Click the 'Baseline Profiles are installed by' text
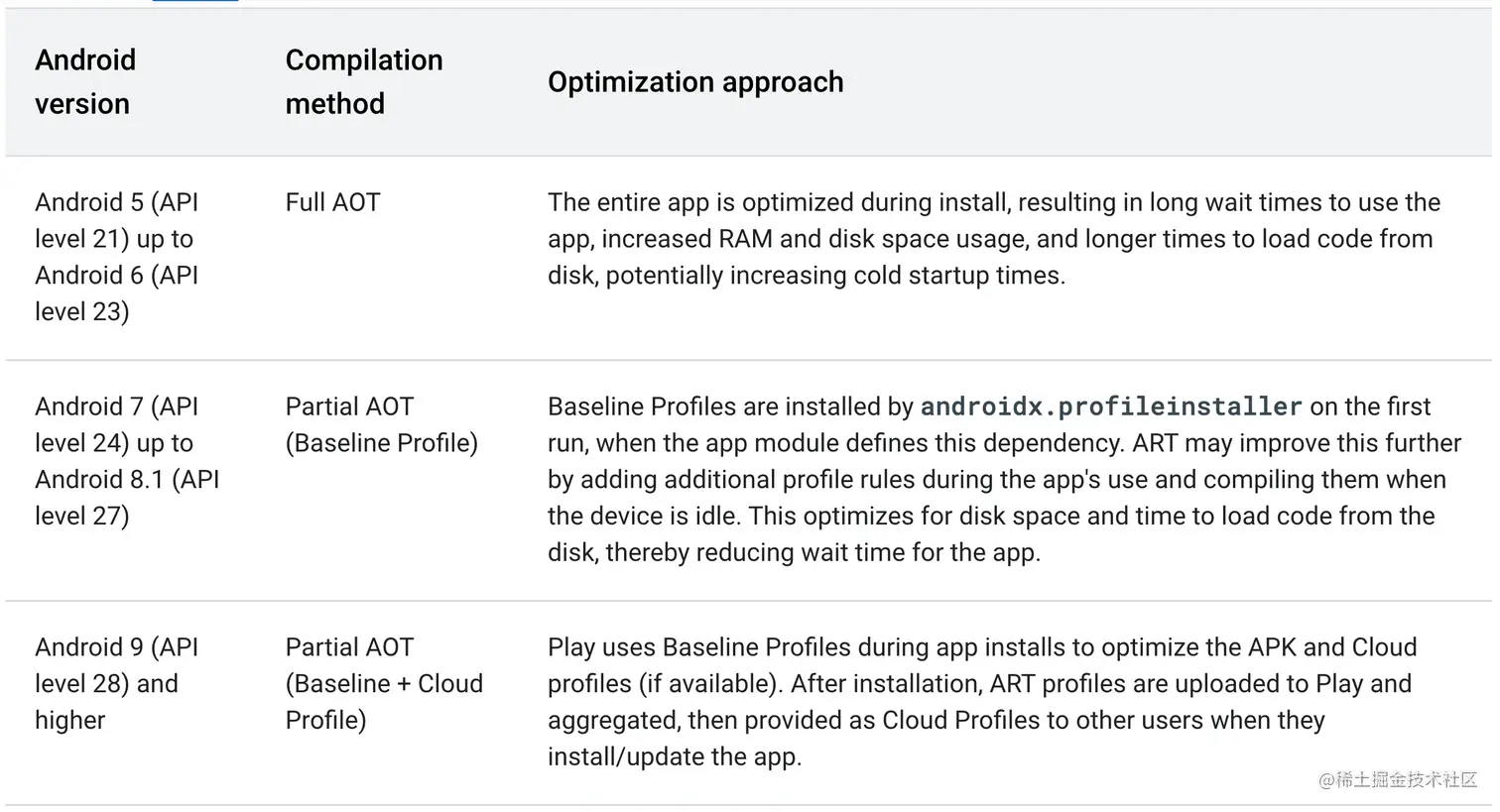Image resolution: width=1500 pixels, height=812 pixels. pos(730,406)
